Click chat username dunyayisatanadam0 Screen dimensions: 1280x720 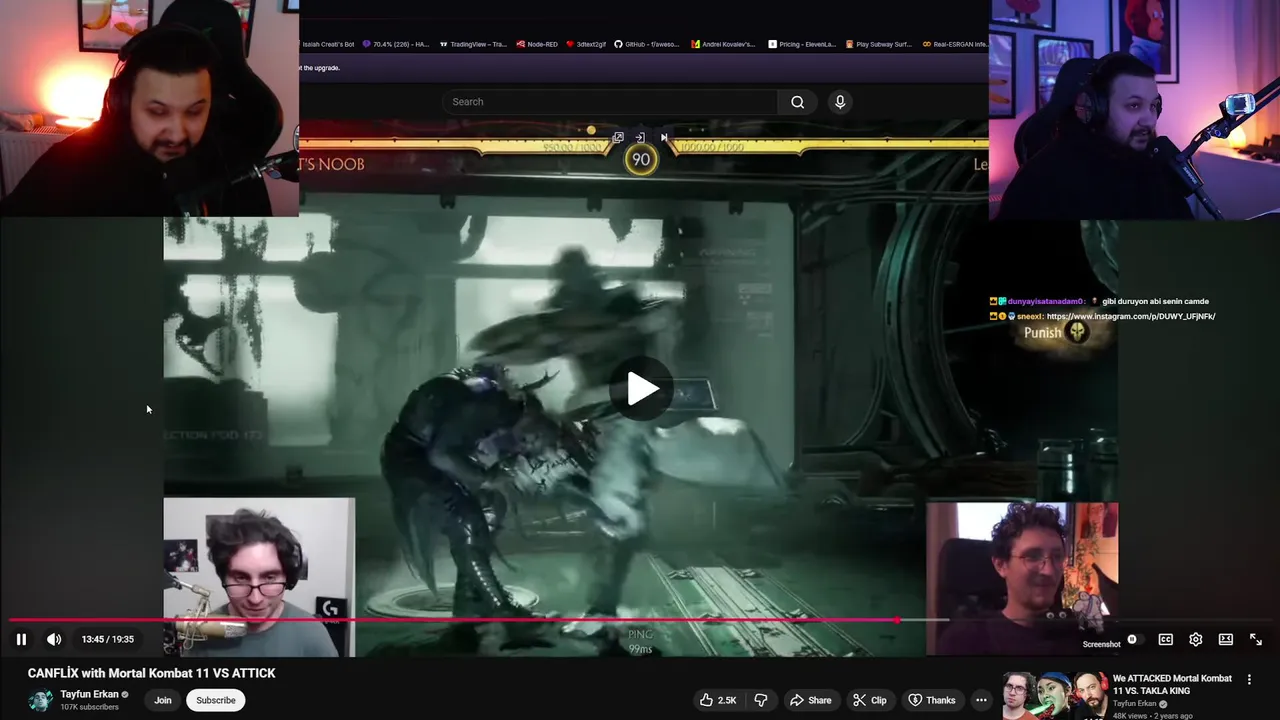[x=1046, y=301]
